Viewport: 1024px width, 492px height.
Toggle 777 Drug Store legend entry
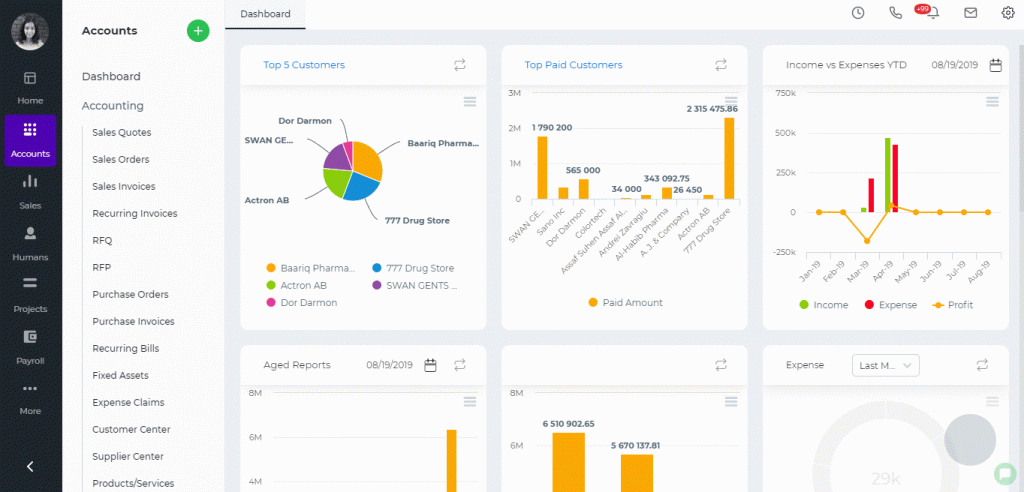click(x=413, y=268)
